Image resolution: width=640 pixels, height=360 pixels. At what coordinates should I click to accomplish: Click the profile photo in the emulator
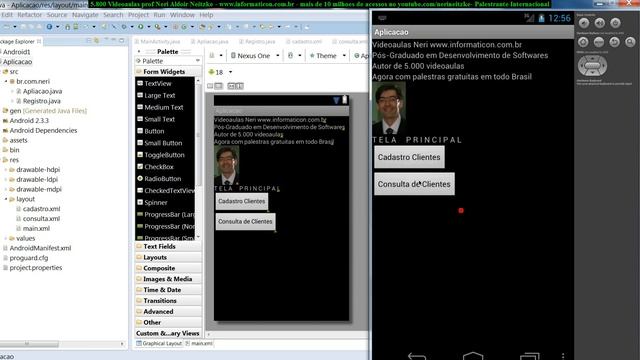tap(389, 108)
